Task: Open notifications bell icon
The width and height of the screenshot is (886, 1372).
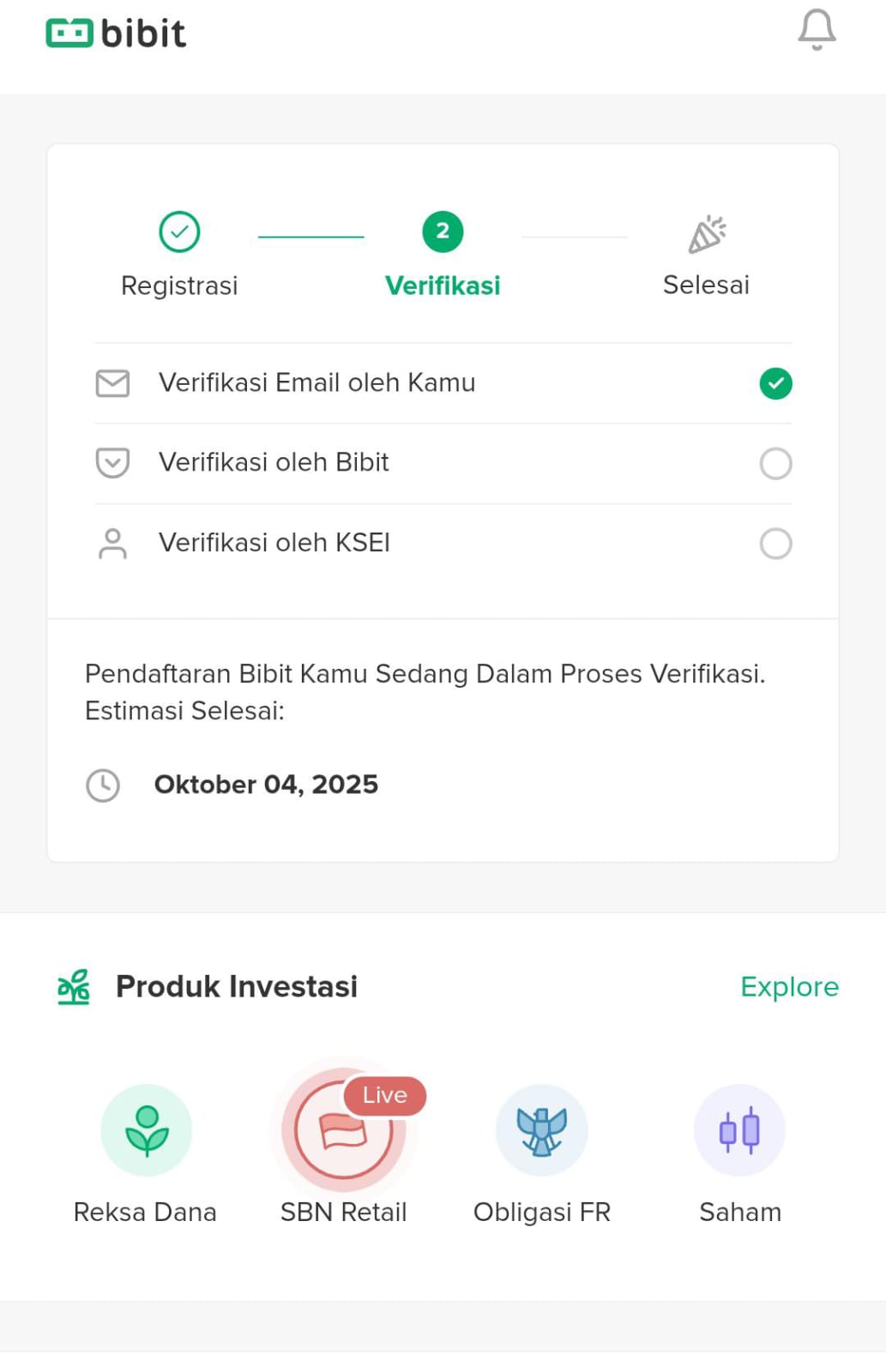Action: point(817,31)
